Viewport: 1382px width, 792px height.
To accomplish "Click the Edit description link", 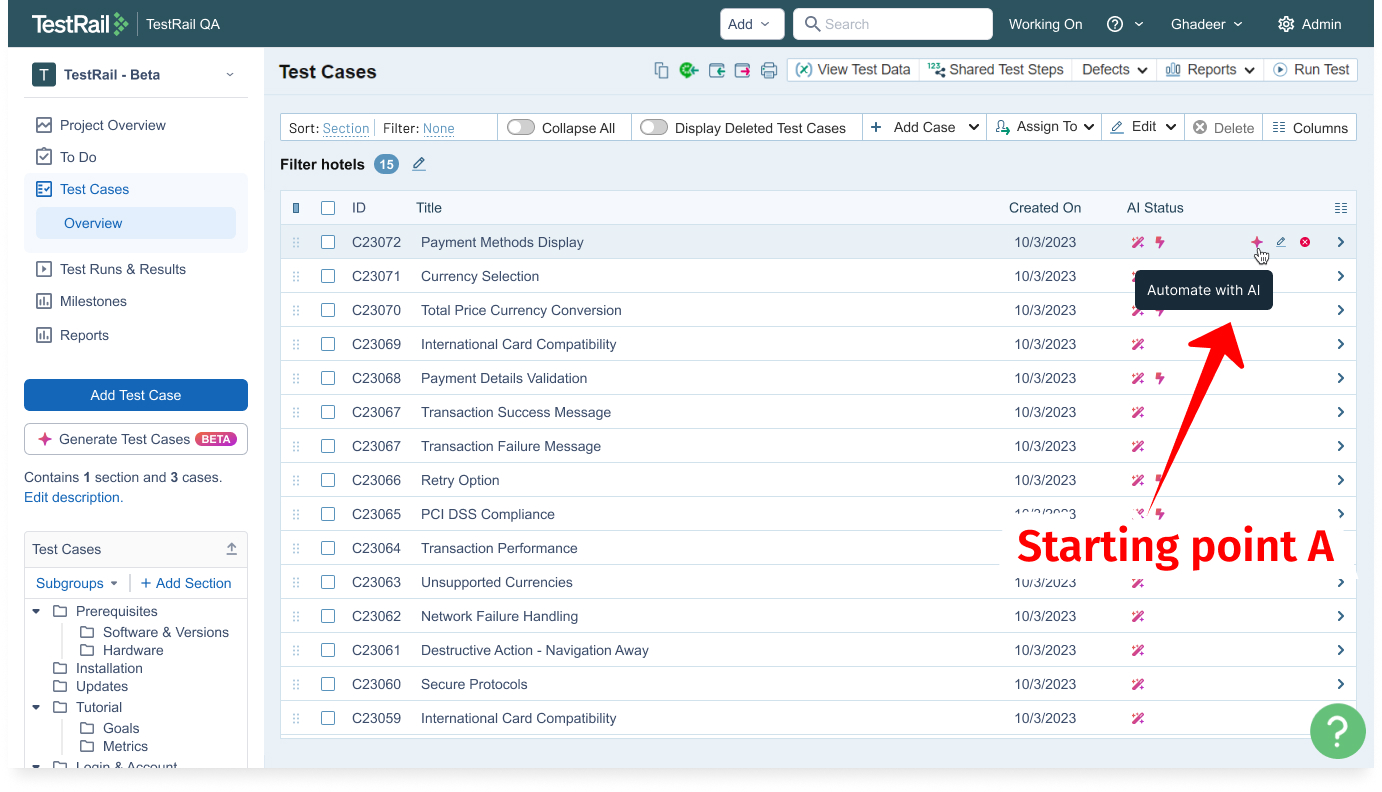I will tap(74, 497).
